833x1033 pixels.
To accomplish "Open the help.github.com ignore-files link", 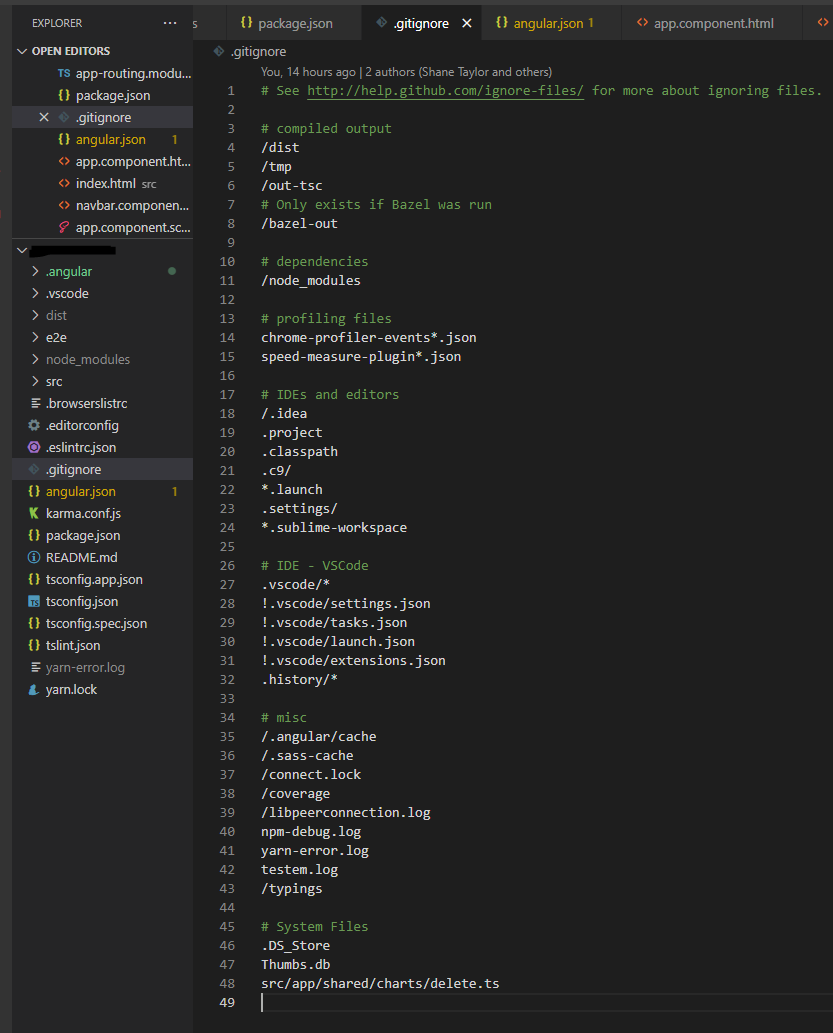I will (445, 91).
